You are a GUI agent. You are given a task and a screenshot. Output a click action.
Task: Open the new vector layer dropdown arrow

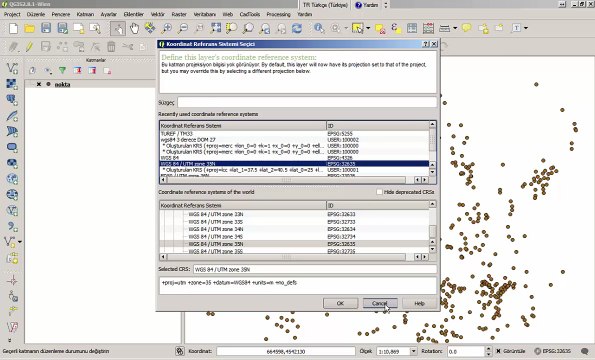pyautogui.click(x=20, y=242)
